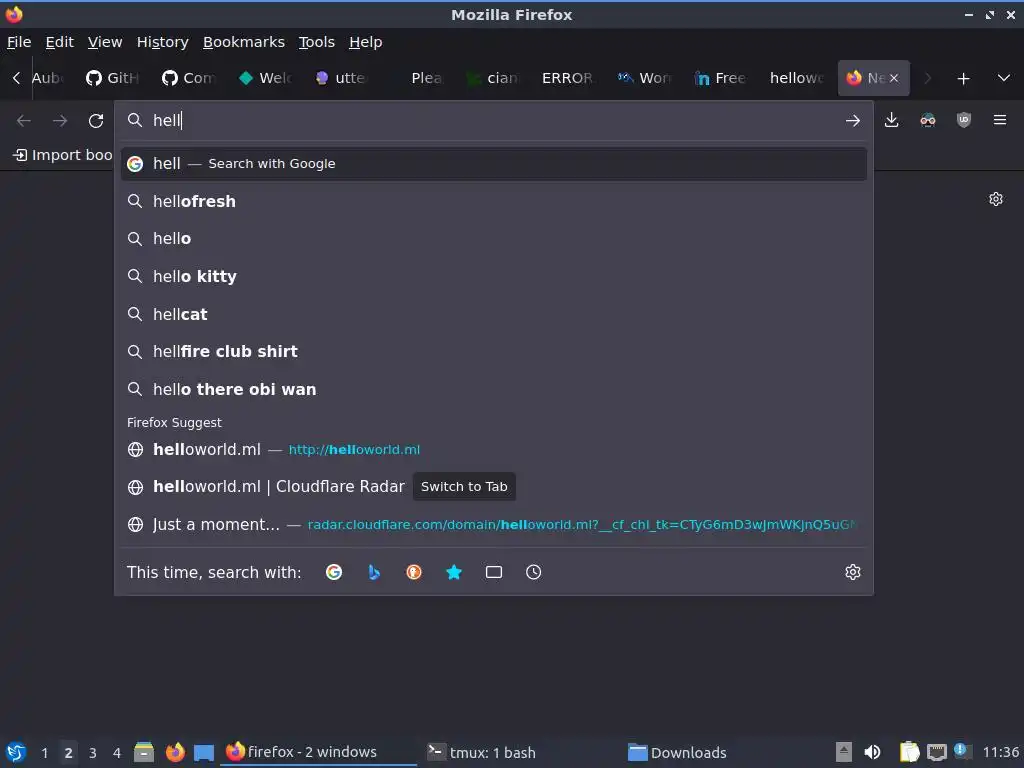Click the Go arrow in the address bar
The width and height of the screenshot is (1024, 768).
coord(852,121)
